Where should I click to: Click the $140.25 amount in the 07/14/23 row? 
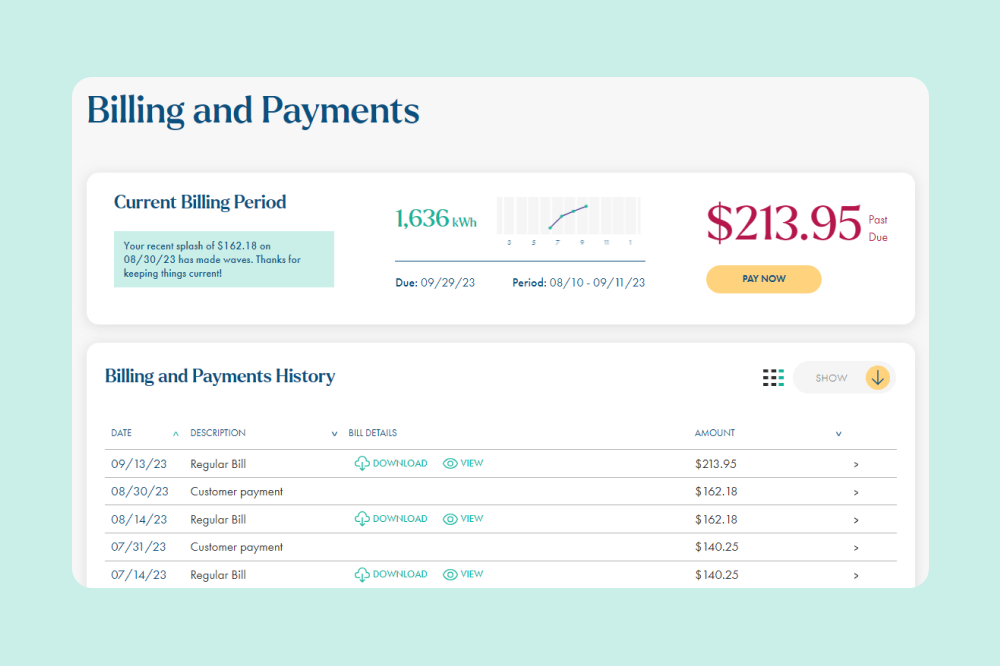coord(716,575)
